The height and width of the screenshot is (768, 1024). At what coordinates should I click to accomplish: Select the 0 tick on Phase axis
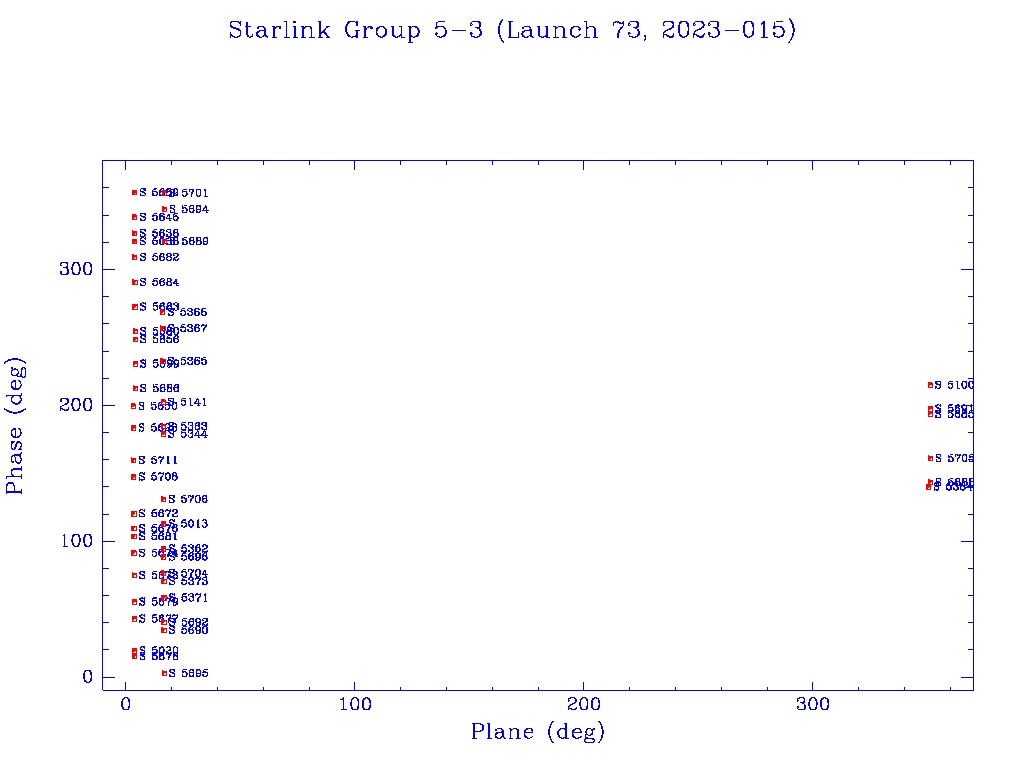click(x=88, y=677)
